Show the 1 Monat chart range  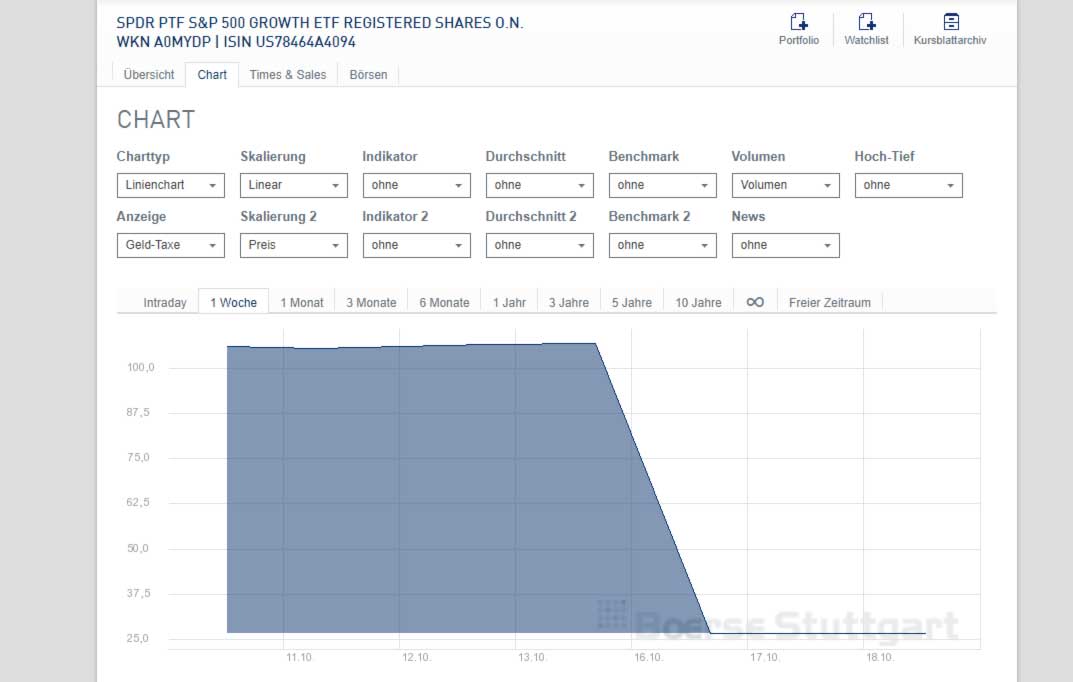click(x=302, y=303)
